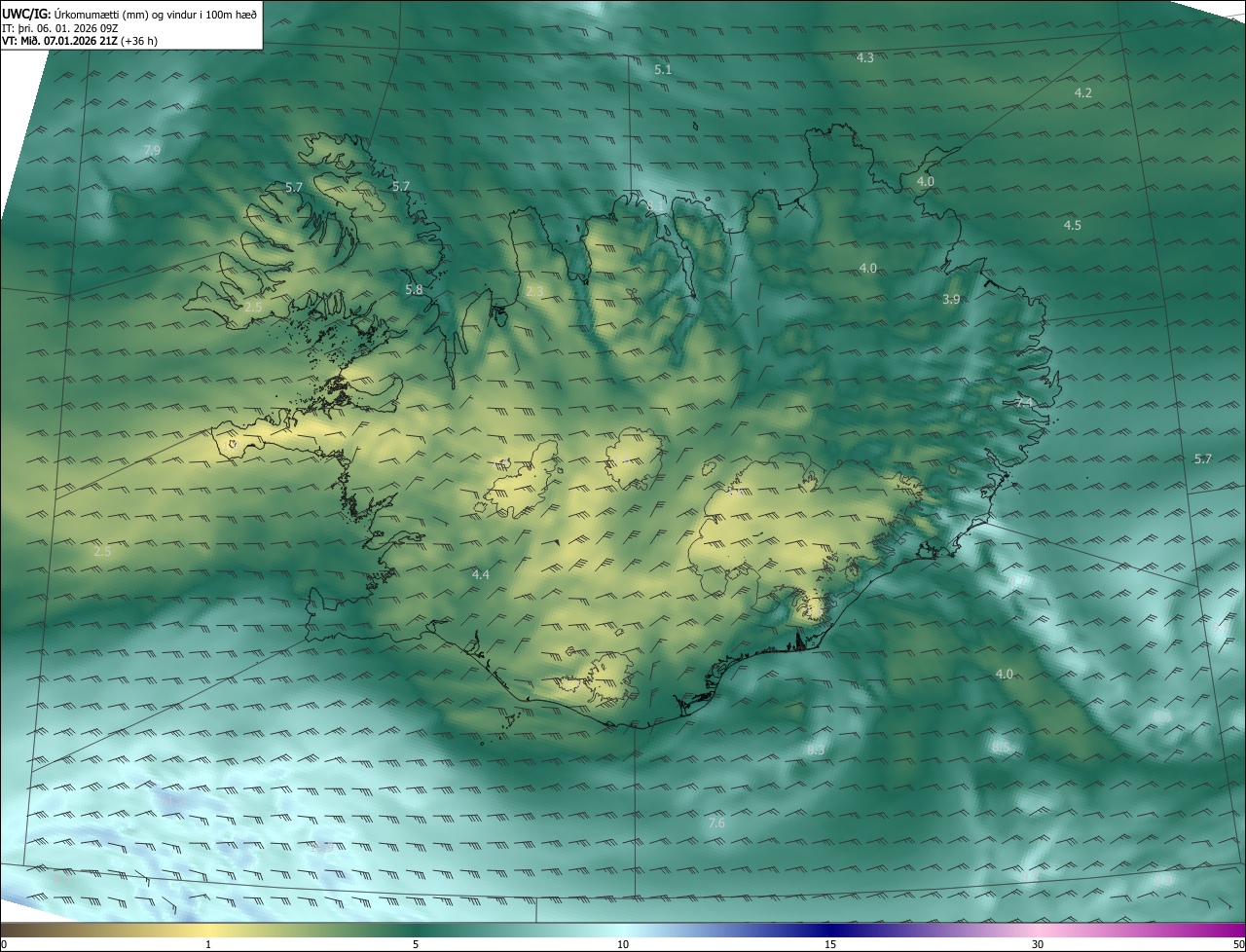Click the title line 'Úrkomumætti (mm) og vindur í 100m hæð'

pyautogui.click(x=155, y=14)
